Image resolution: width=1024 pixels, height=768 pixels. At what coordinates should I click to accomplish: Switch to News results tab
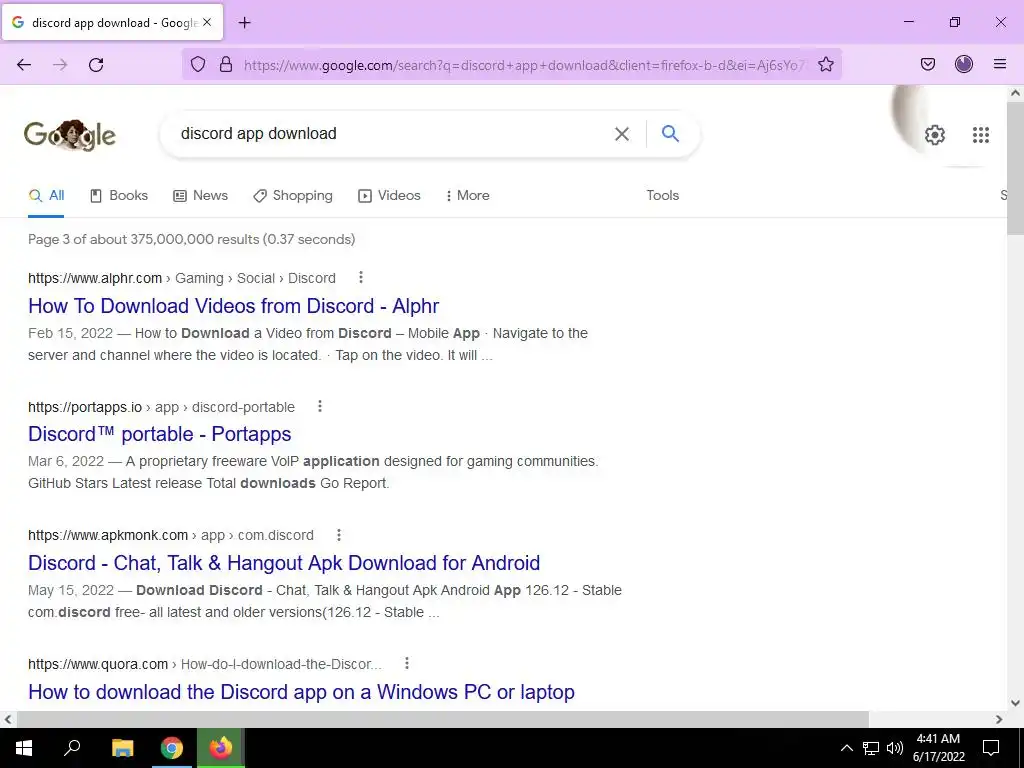(200, 195)
